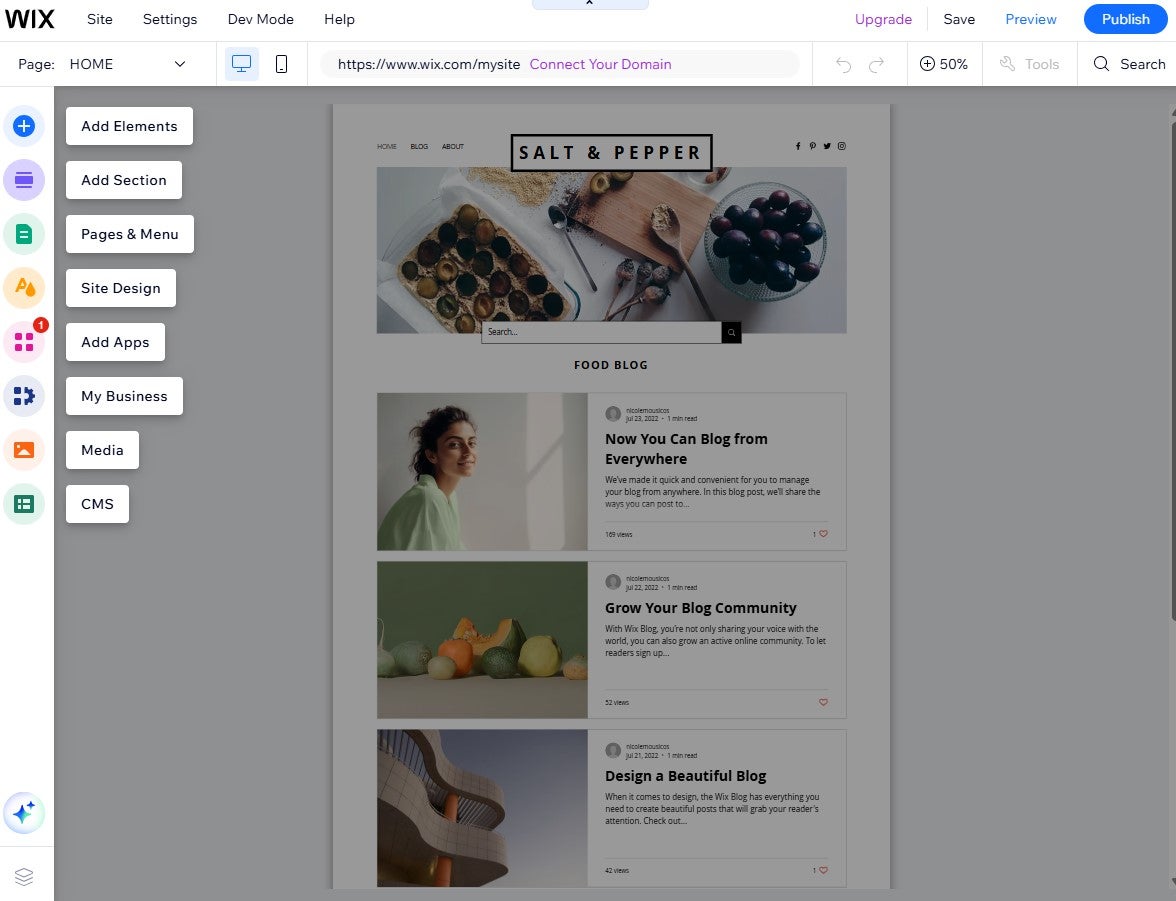Select the CMS grid icon
This screenshot has height=901, width=1176.
pos(25,504)
